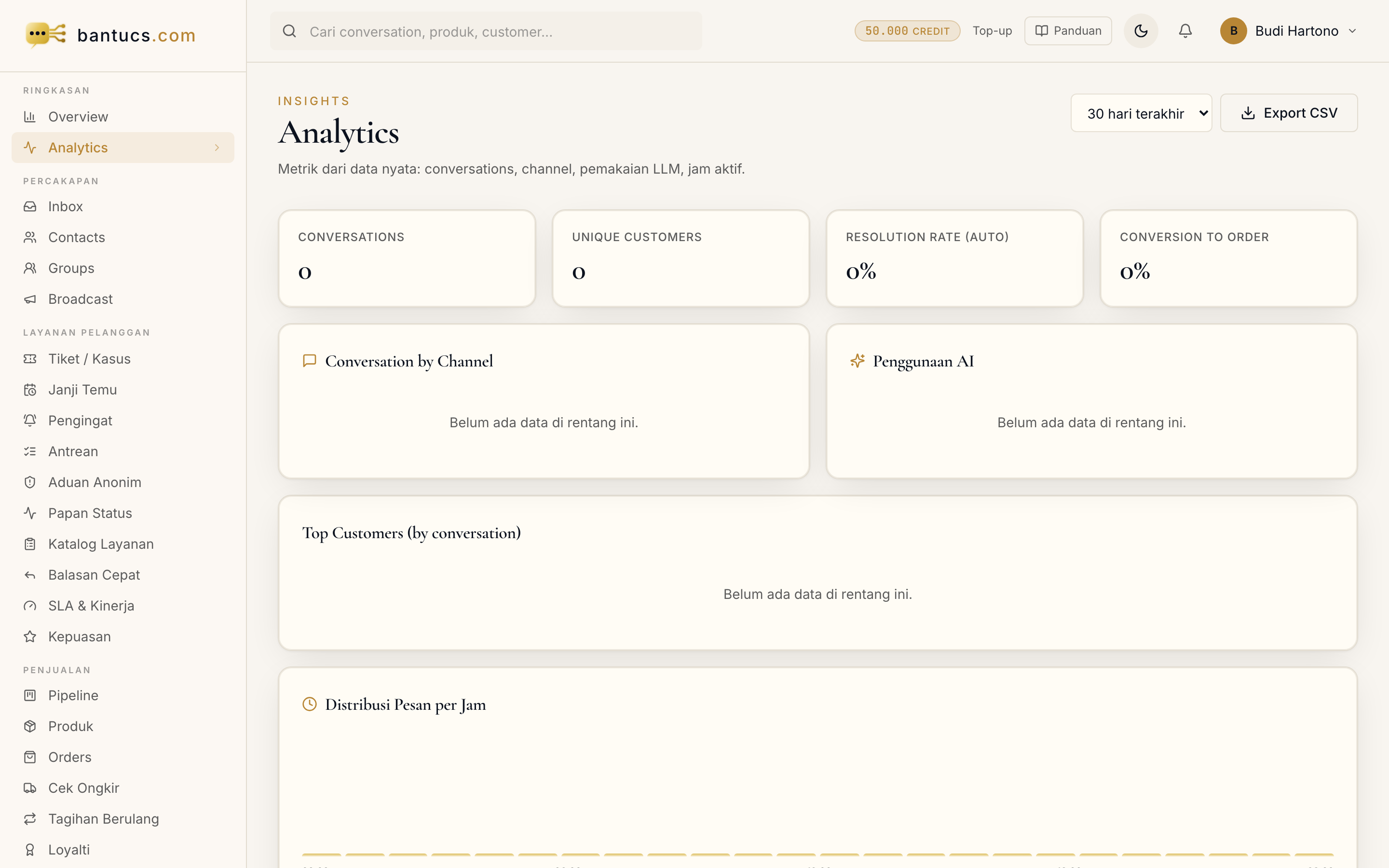Click the Analytics pulse icon in sidebar
The width and height of the screenshot is (1389, 868).
pyautogui.click(x=30, y=148)
